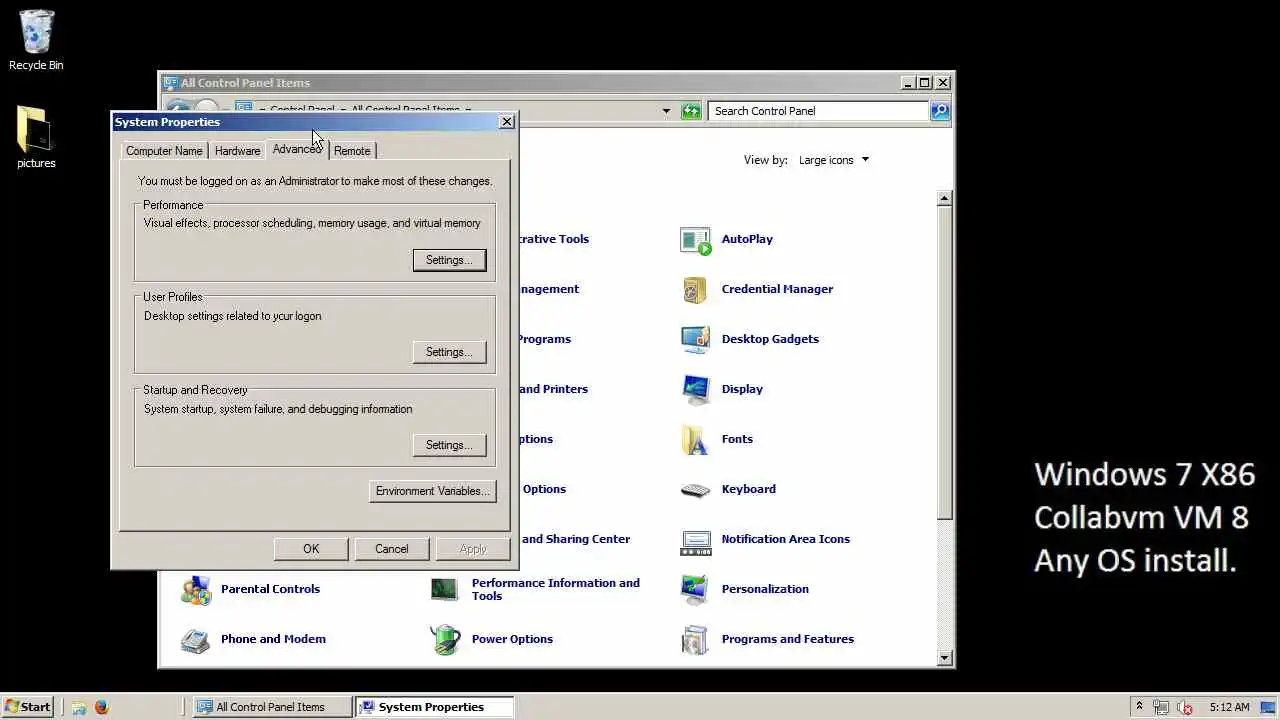Open the Keyboard control panel icon

[695, 490]
